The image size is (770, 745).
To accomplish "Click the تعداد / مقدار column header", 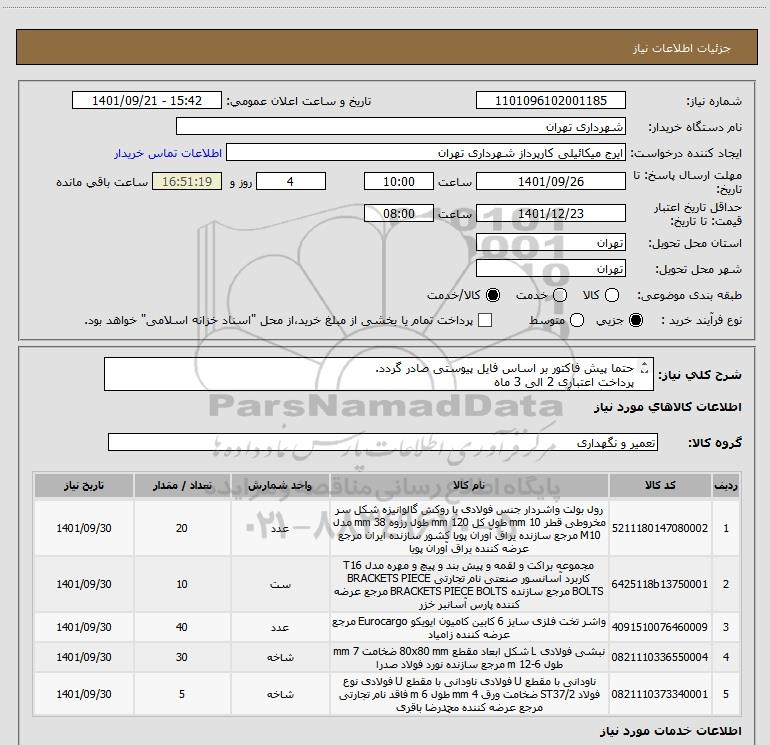I will coord(182,485).
